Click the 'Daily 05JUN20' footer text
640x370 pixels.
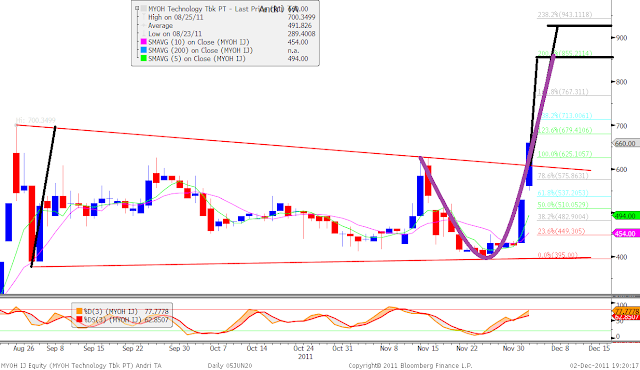(x=229, y=365)
